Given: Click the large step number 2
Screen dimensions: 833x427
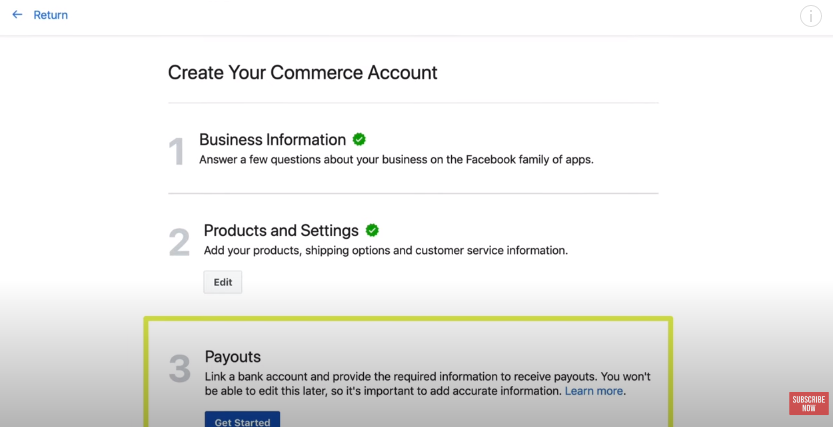Looking at the screenshot, I should tap(179, 243).
